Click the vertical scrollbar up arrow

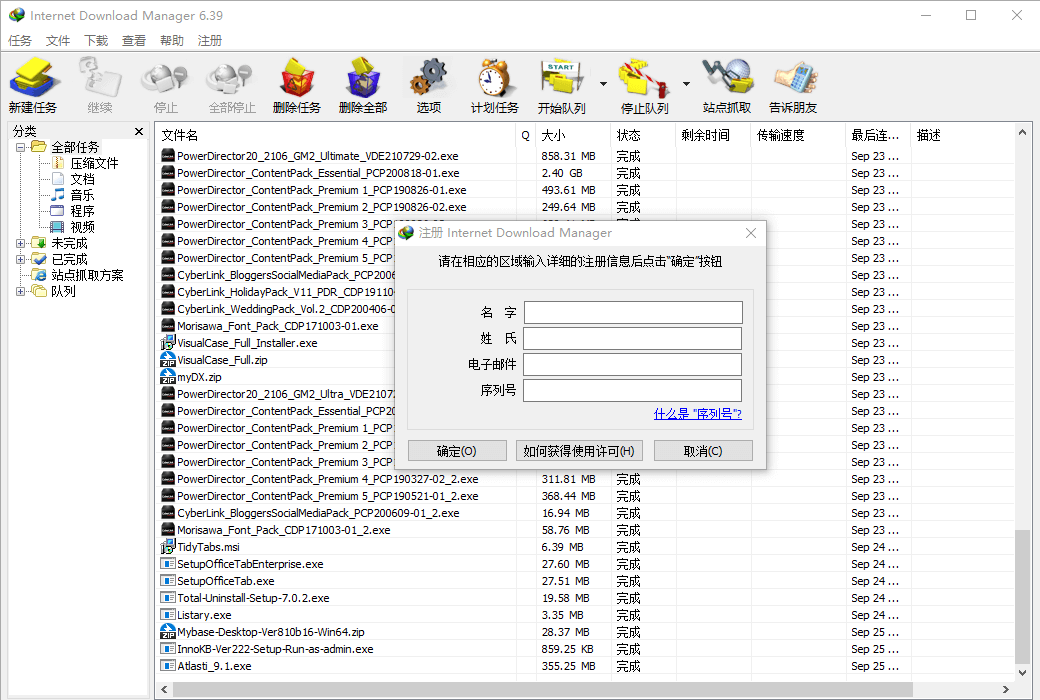1022,133
